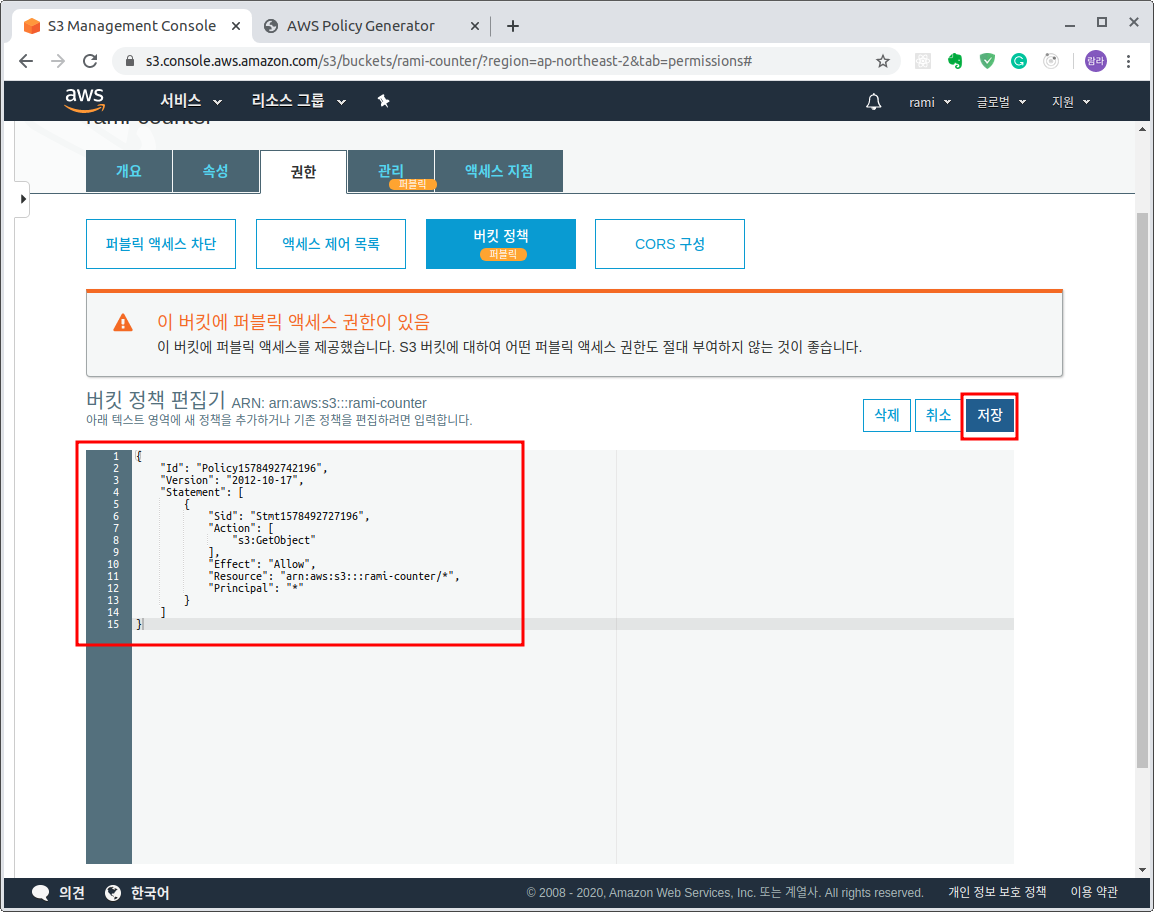Click the "Version": "2012-10-17" line

tap(232, 480)
